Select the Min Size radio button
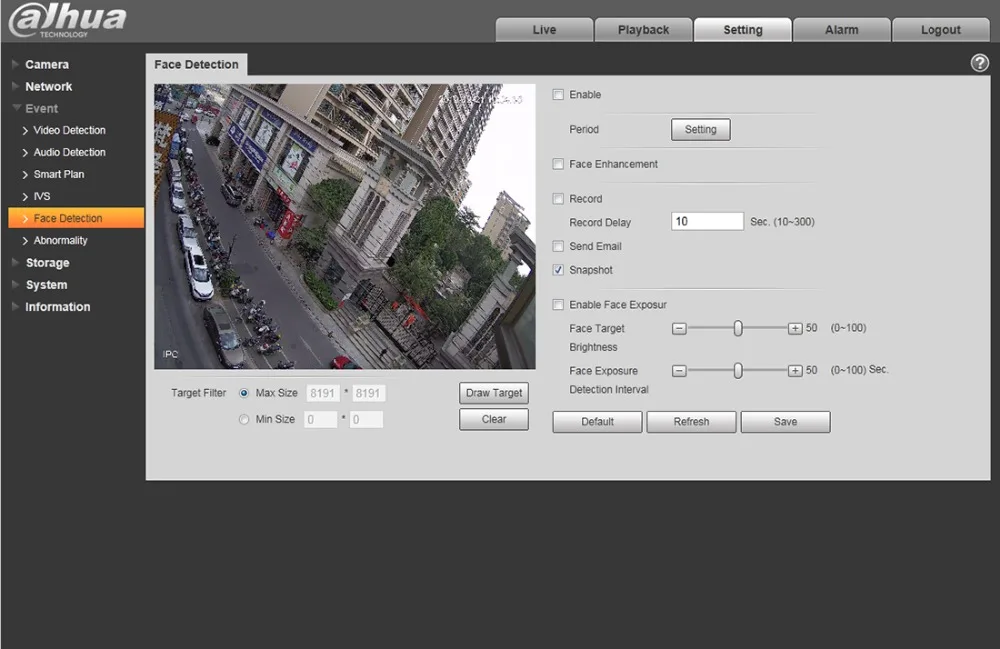The height and width of the screenshot is (649, 1000). pyautogui.click(x=244, y=420)
